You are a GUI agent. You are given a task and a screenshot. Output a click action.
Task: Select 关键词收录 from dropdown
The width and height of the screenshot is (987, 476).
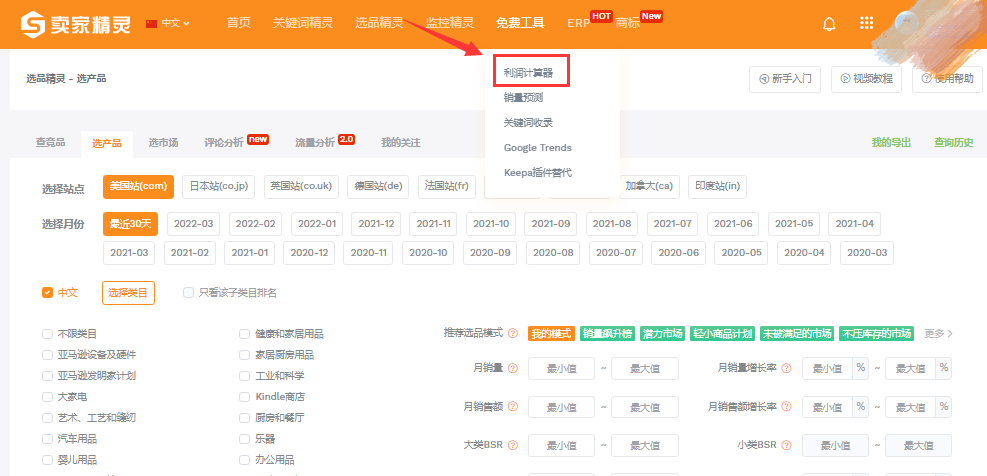pos(528,123)
